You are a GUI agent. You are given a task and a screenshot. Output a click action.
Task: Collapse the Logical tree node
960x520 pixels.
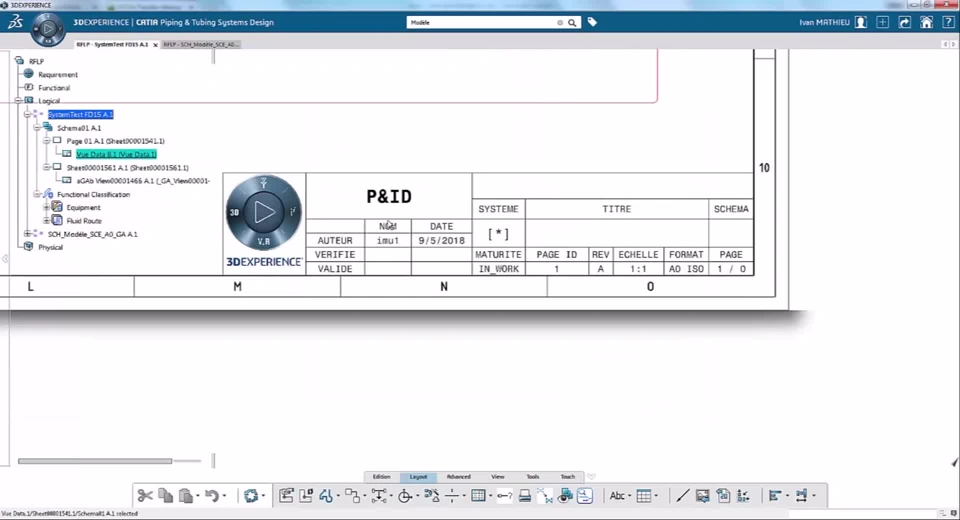tap(18, 100)
